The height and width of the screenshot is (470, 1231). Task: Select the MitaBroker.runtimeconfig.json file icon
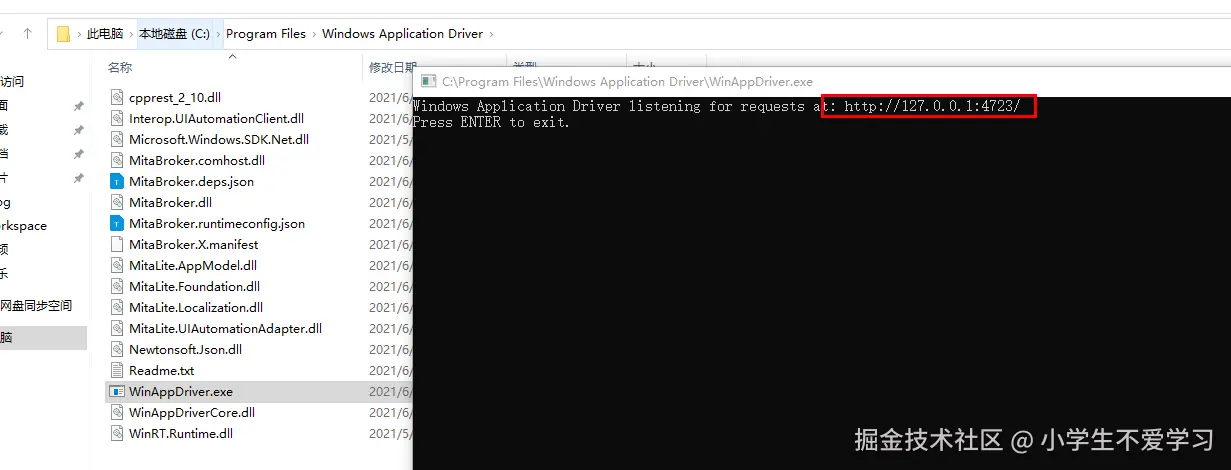click(117, 223)
